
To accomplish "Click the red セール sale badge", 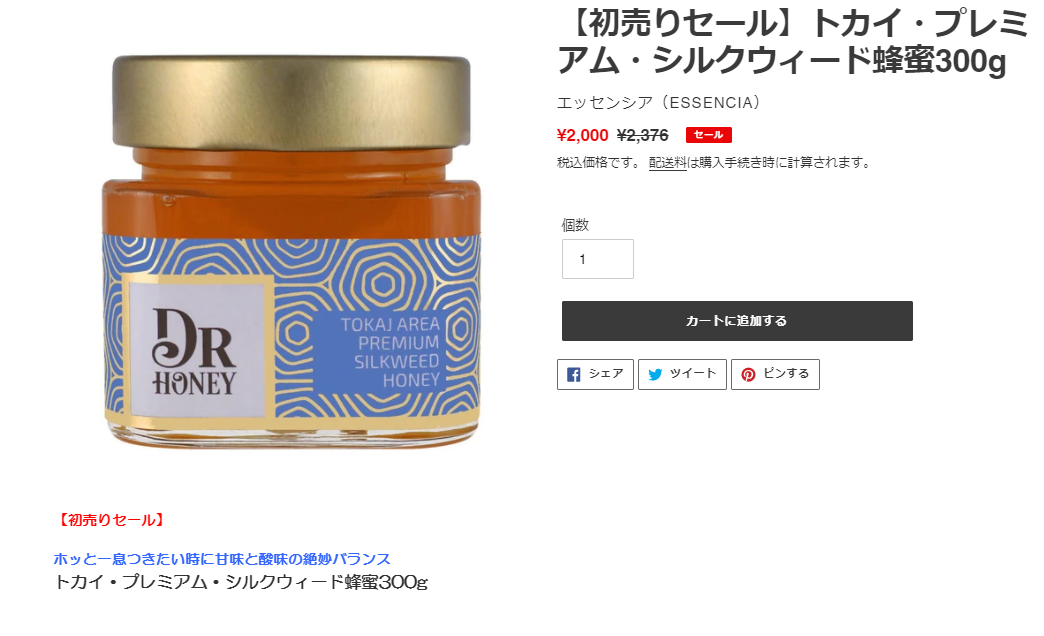I will 708,135.
